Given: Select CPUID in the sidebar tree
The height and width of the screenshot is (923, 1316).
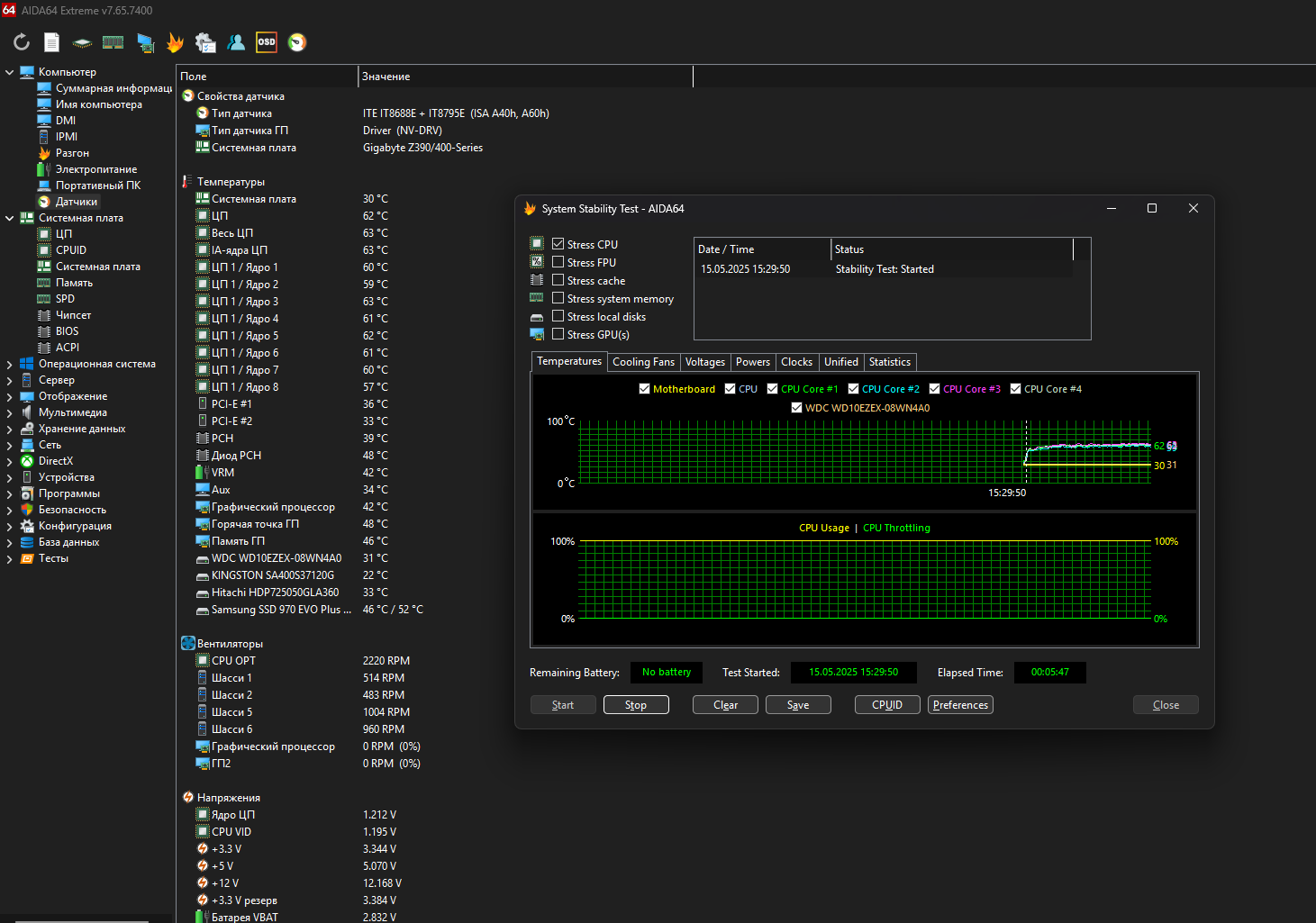Looking at the screenshot, I should tap(71, 250).
